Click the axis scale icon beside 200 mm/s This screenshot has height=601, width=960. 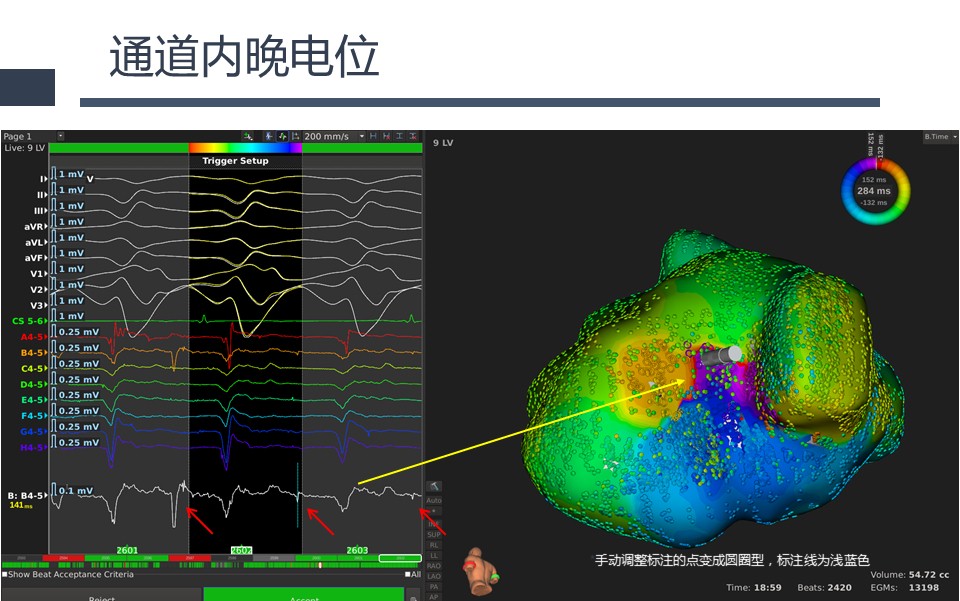(x=296, y=136)
